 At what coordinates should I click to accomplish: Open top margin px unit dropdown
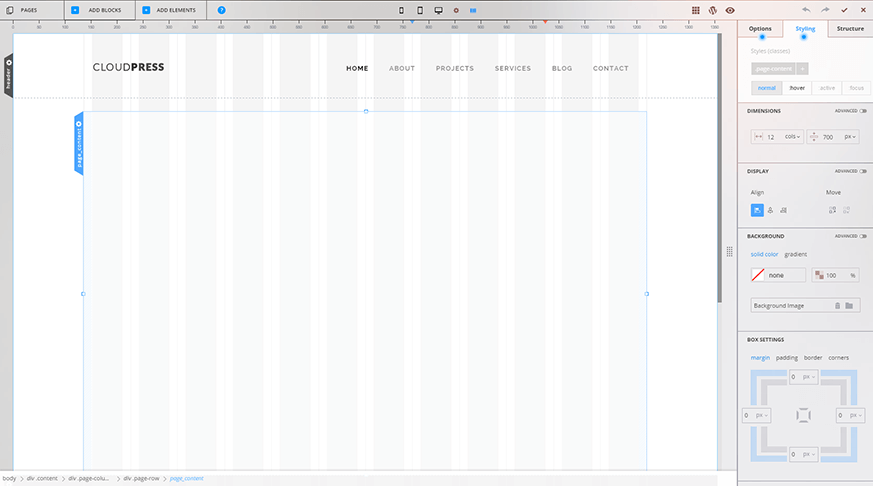point(808,377)
